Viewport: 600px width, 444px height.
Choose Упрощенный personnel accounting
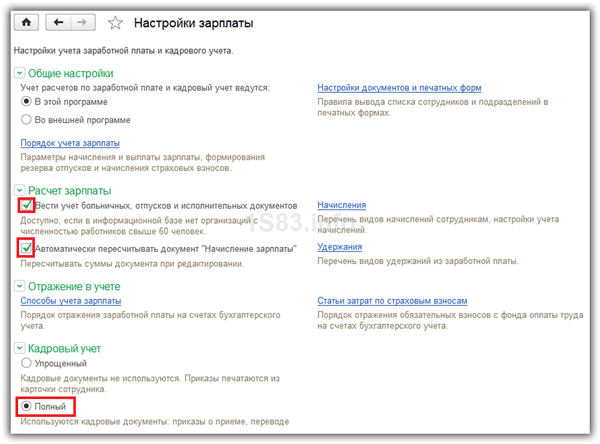(x=27, y=365)
